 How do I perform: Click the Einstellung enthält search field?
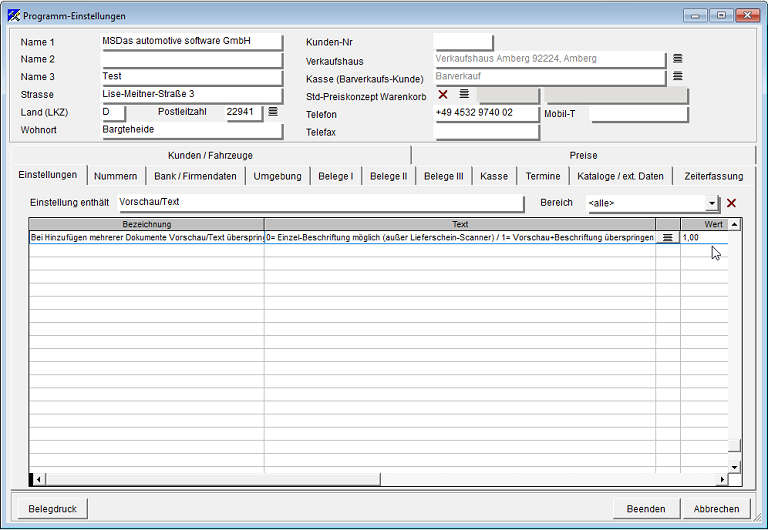click(321, 203)
